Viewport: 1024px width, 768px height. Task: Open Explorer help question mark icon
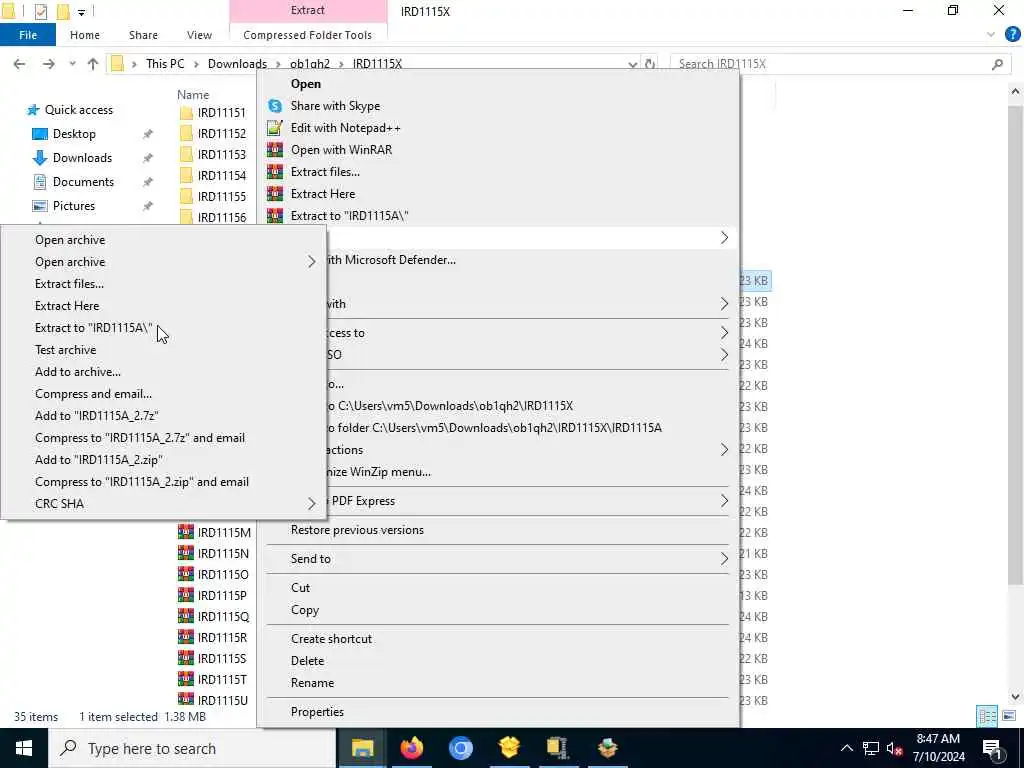click(1012, 35)
